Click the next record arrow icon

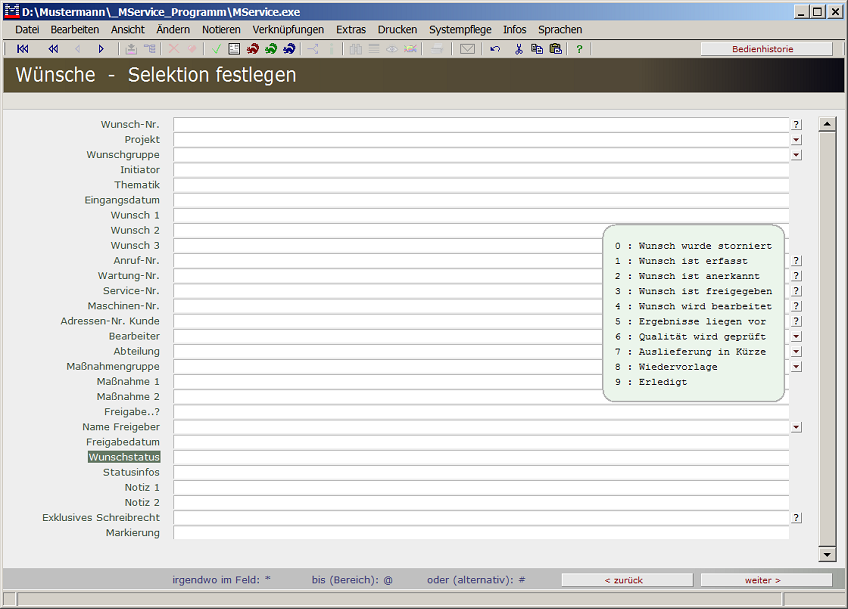click(x=101, y=49)
